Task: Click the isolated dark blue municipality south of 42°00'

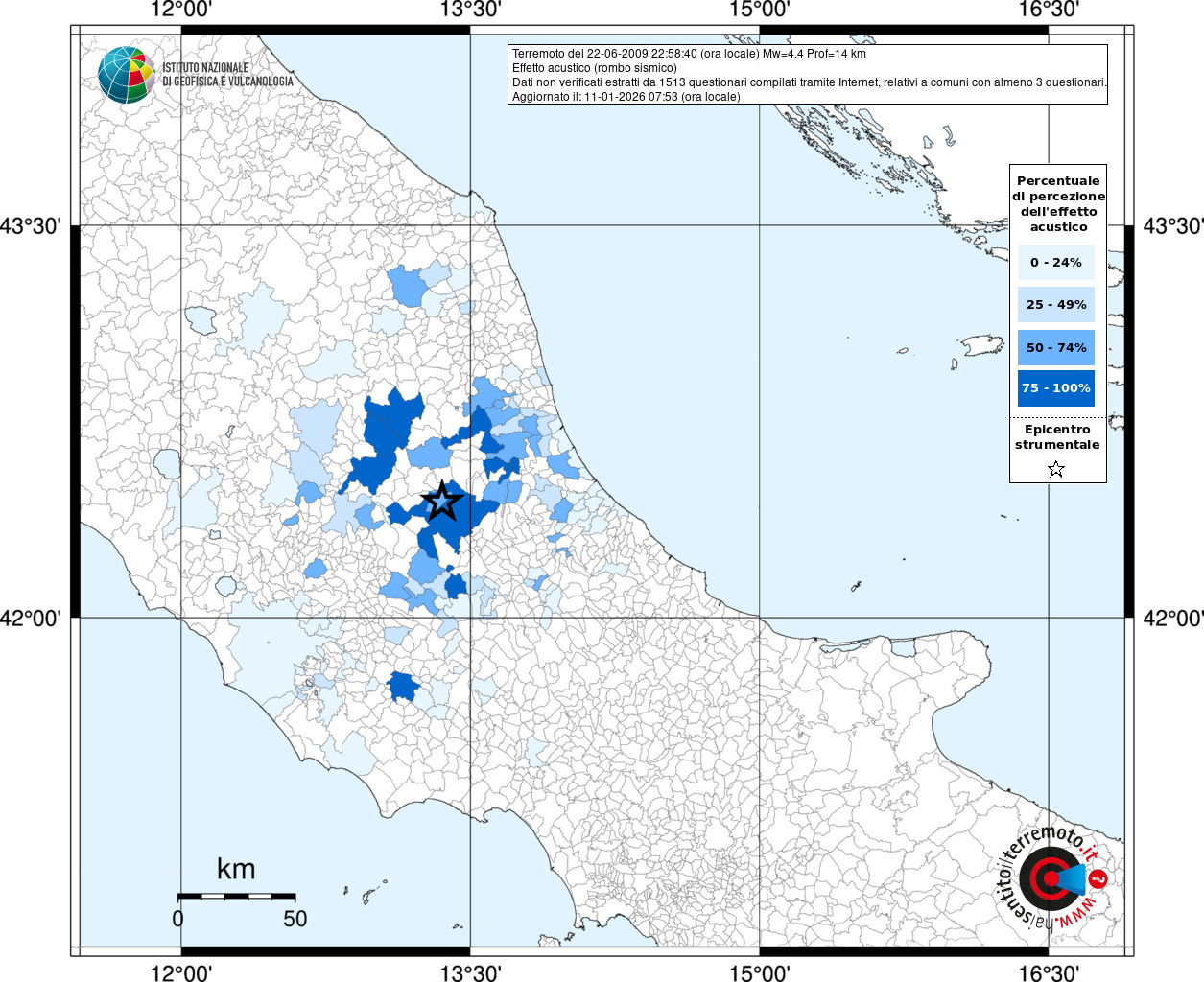Action: coord(404,687)
